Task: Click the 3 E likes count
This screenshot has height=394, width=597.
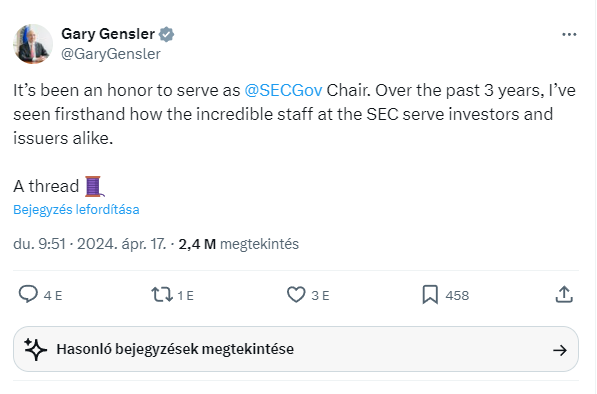Action: click(320, 295)
